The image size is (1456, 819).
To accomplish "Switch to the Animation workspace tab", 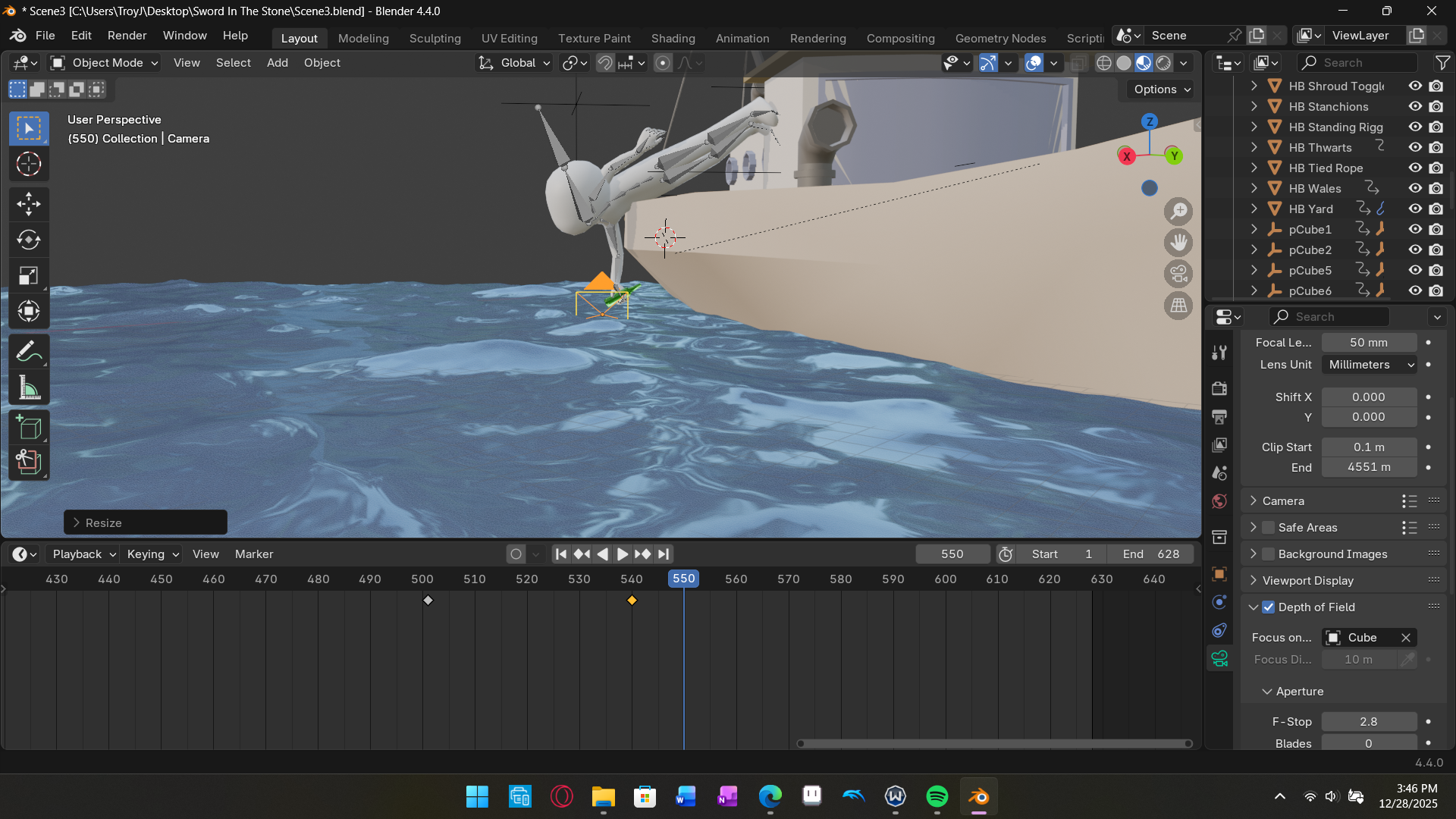I will point(742,39).
